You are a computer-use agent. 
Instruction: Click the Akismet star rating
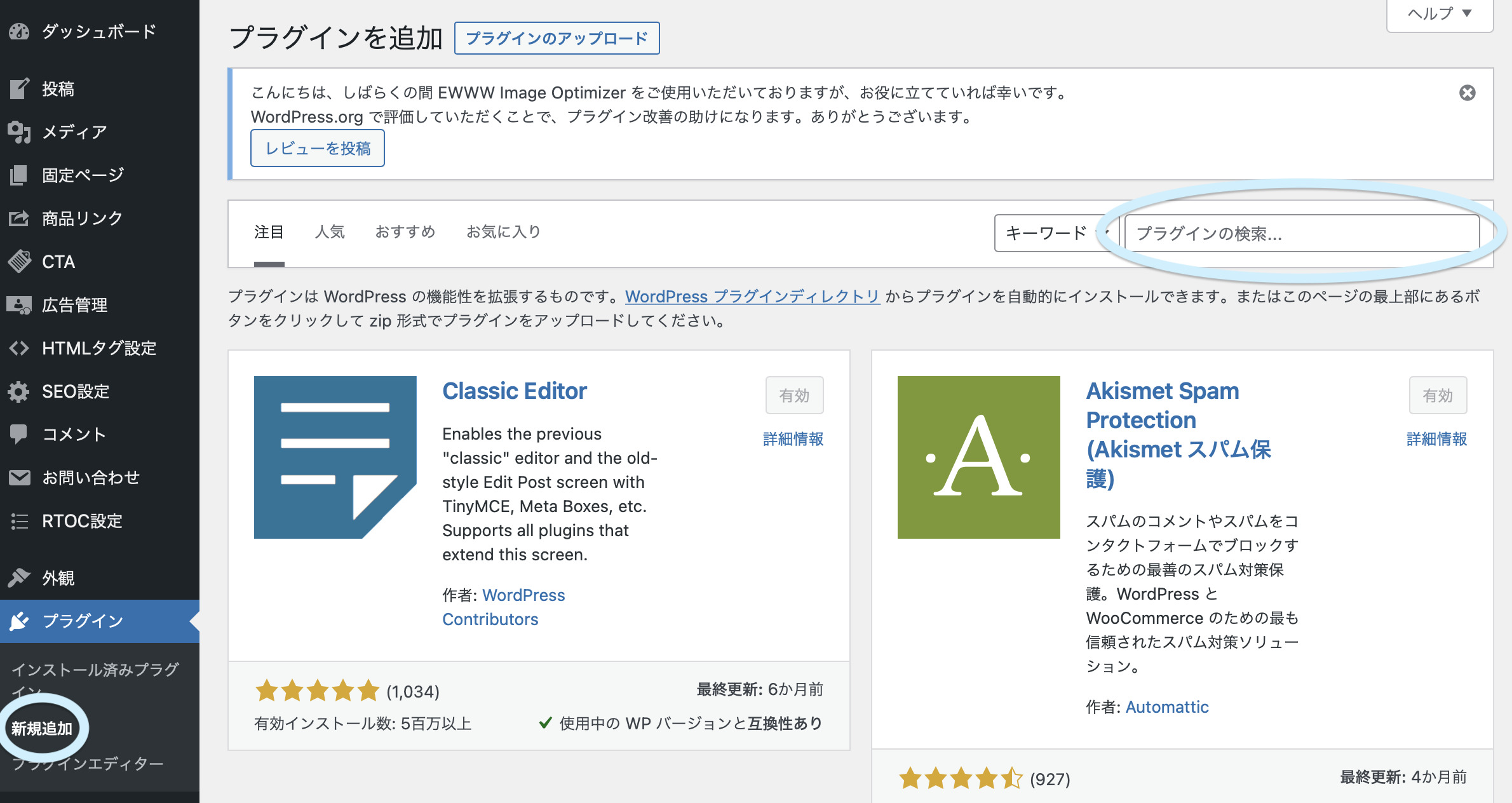961,778
